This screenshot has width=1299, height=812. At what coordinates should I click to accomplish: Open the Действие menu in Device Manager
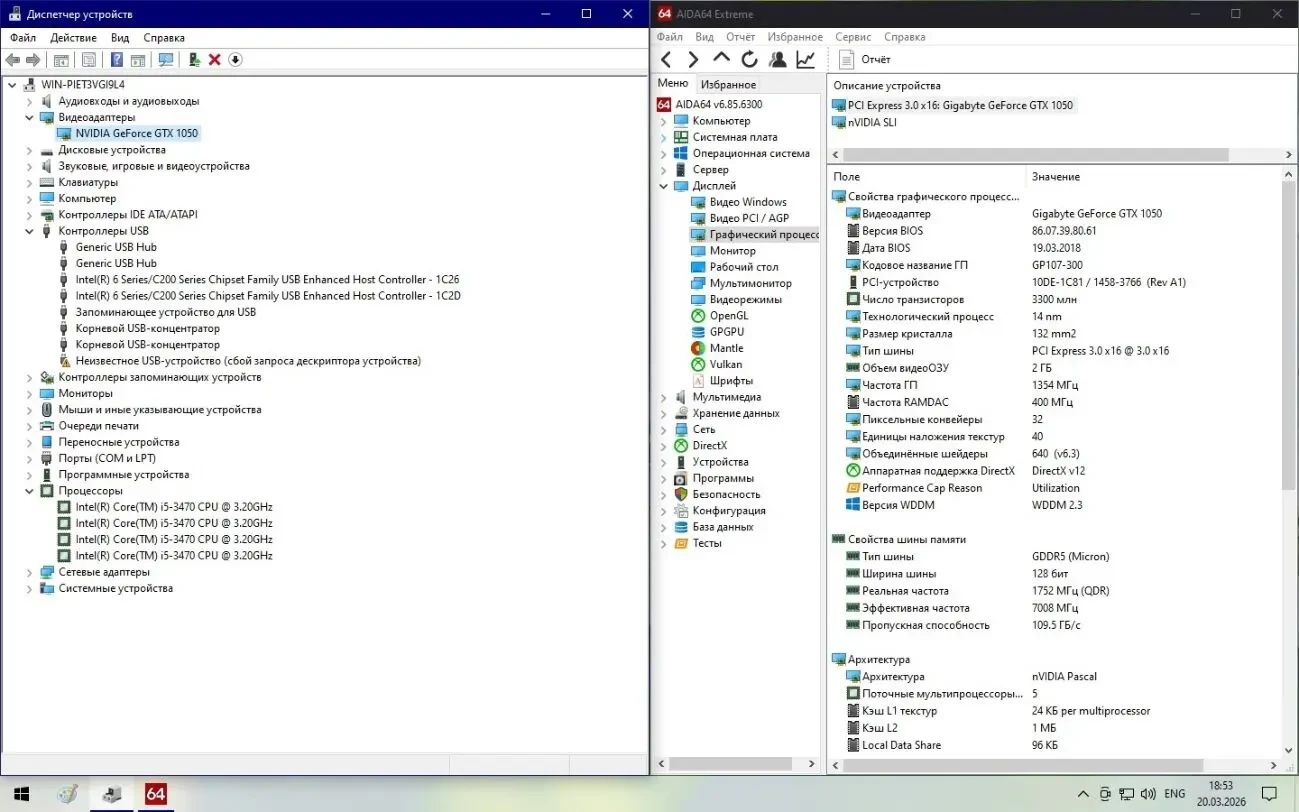(x=73, y=38)
